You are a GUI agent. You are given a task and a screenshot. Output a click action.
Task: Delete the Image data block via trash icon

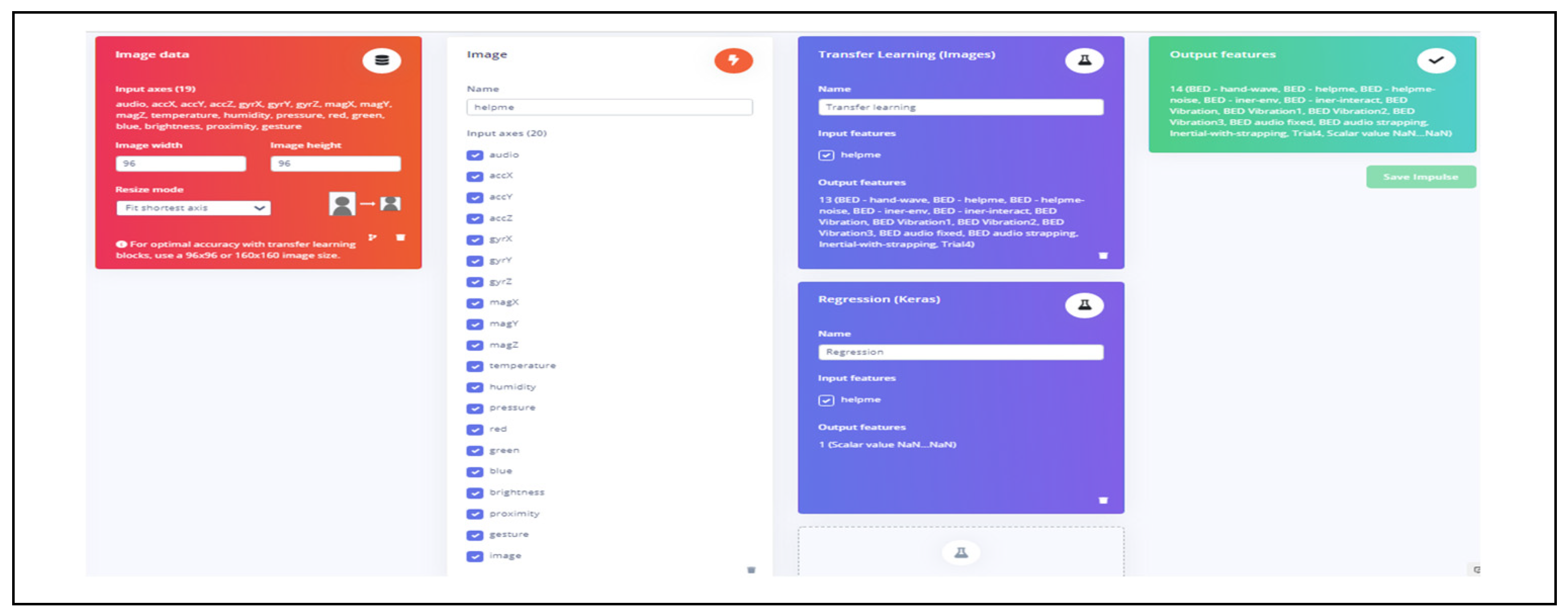pos(400,237)
